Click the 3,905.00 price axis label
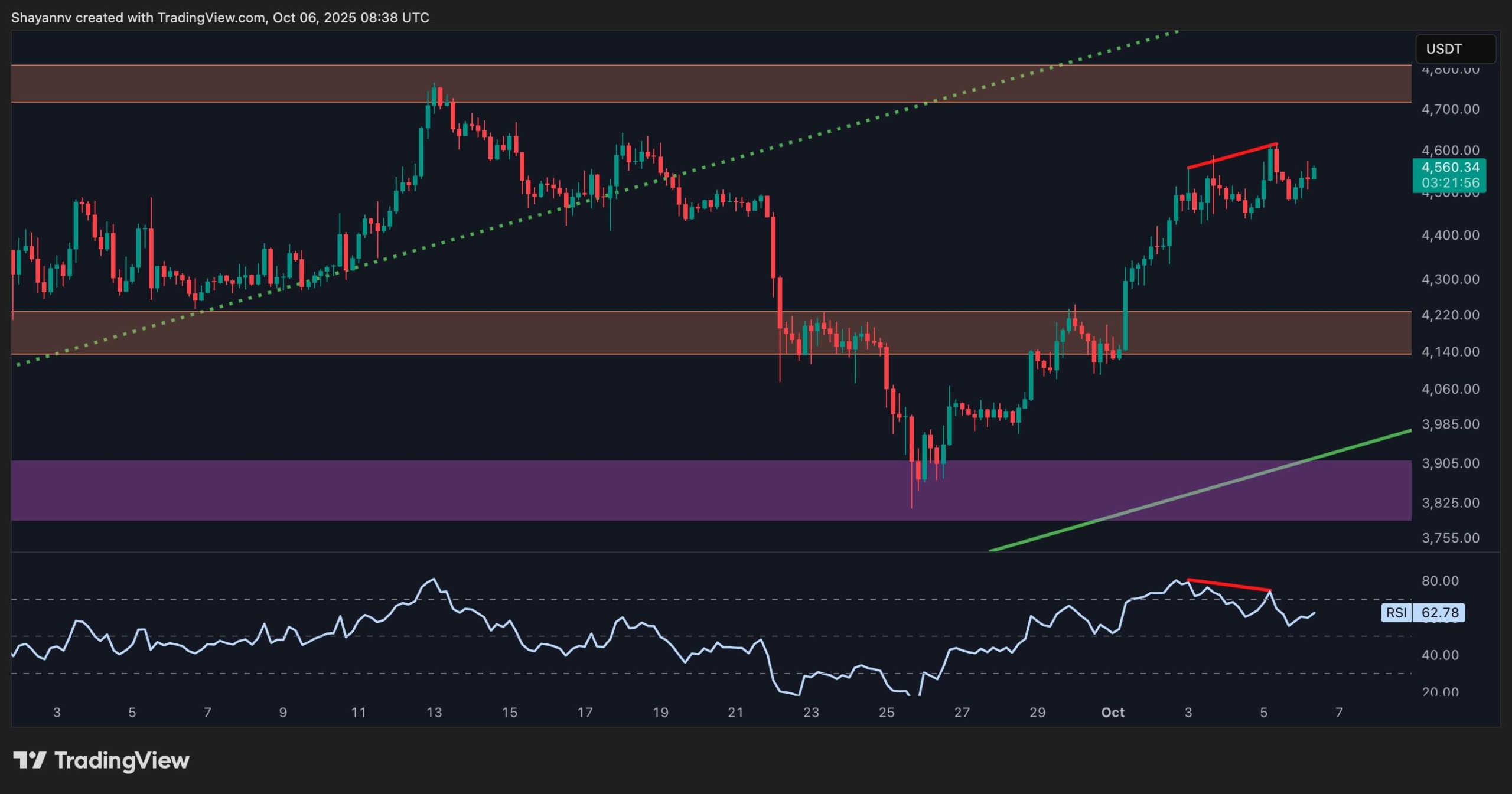Image resolution: width=1512 pixels, height=794 pixels. 1450,463
